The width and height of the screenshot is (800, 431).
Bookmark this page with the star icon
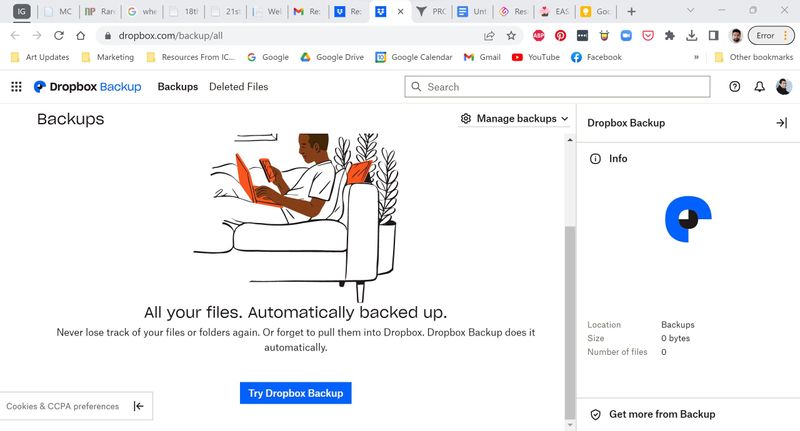click(512, 35)
